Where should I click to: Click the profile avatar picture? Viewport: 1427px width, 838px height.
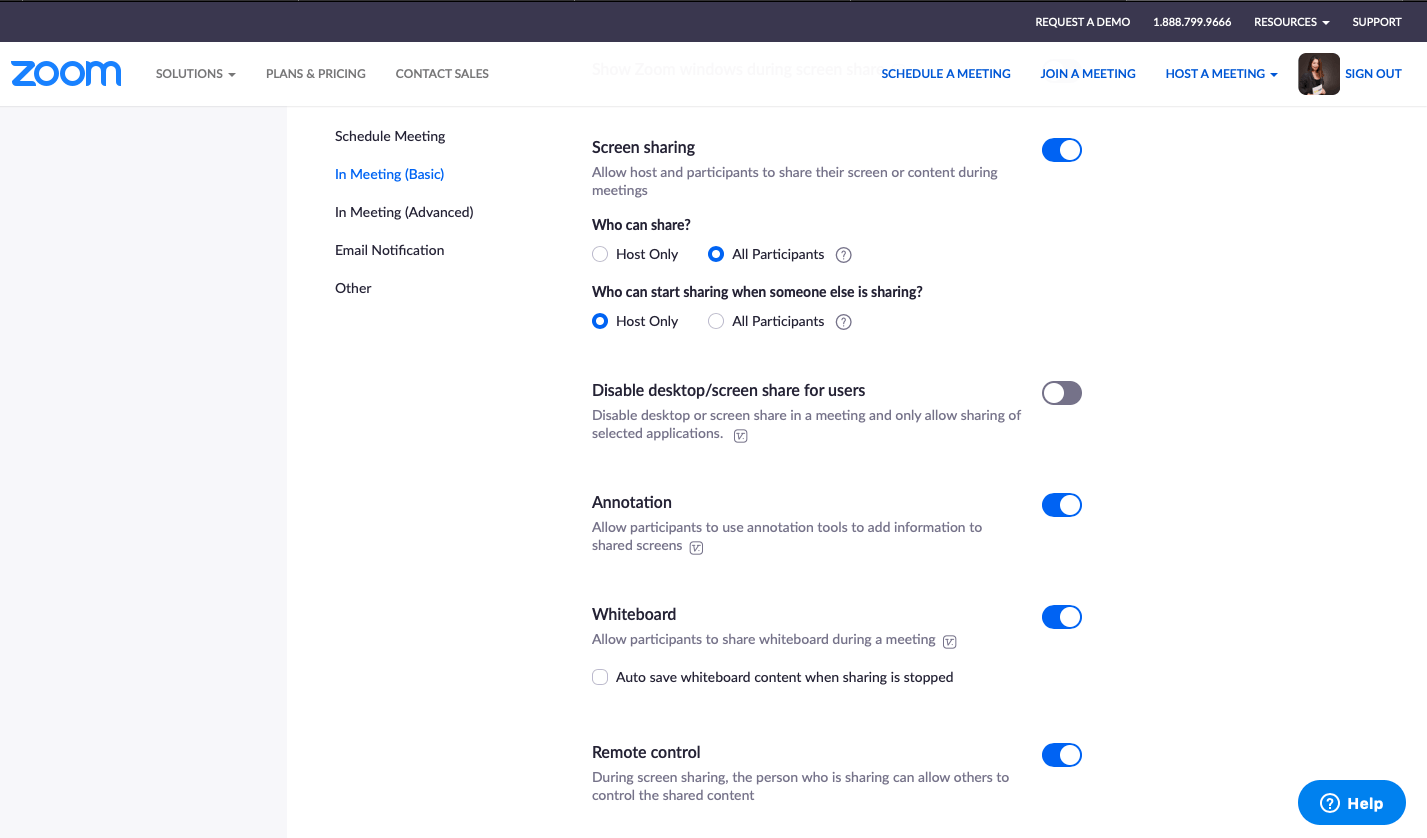pos(1318,73)
